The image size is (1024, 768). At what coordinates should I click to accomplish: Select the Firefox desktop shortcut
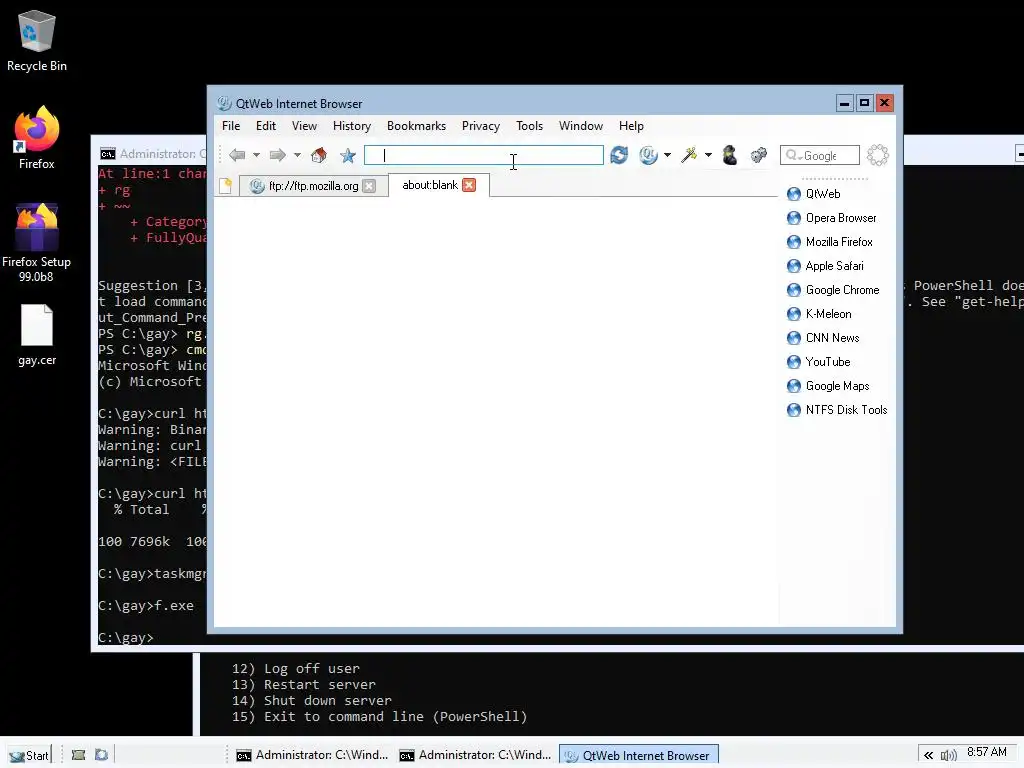pyautogui.click(x=37, y=138)
